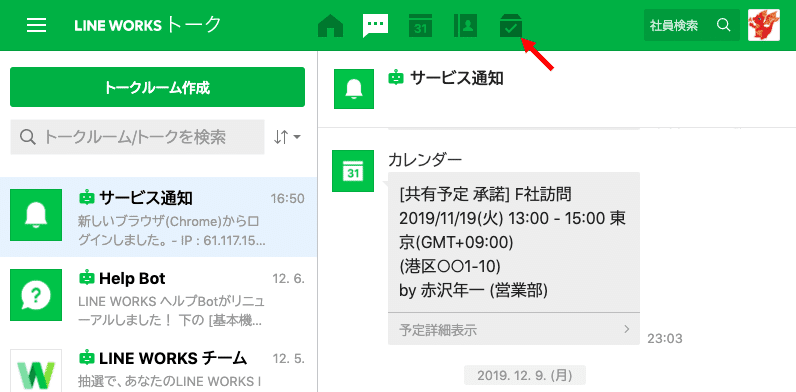Click the 16:50 timestamp on サービス通知

287,199
